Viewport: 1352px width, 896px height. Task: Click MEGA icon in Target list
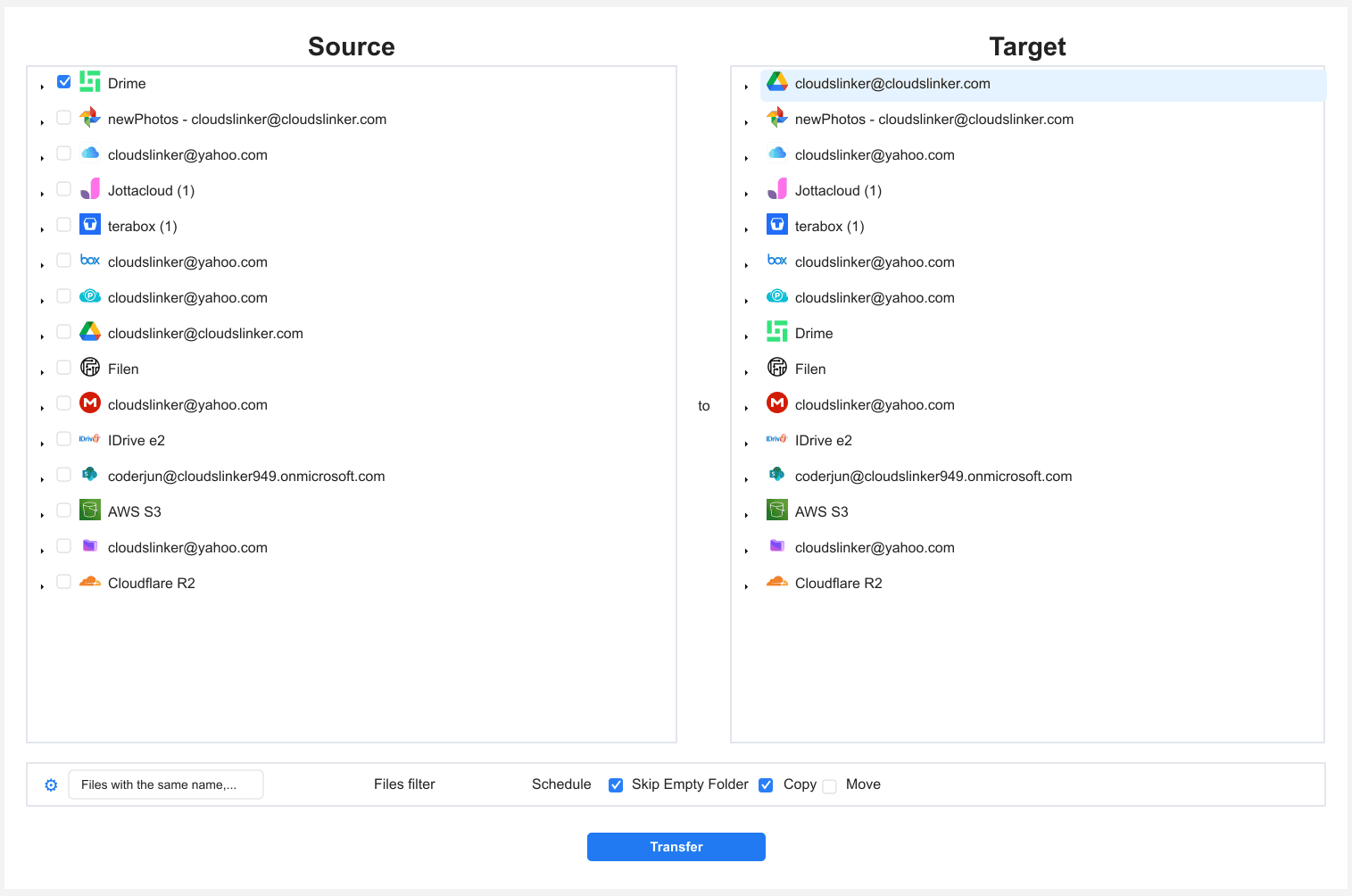(777, 402)
